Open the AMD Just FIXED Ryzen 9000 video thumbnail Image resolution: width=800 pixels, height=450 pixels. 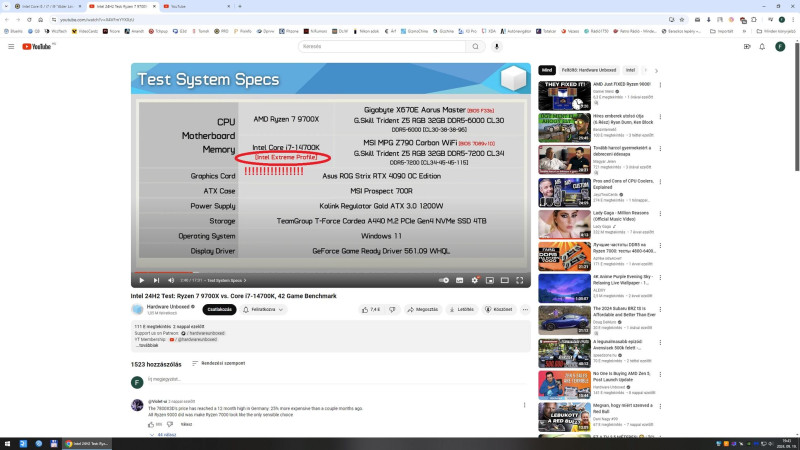click(x=564, y=95)
